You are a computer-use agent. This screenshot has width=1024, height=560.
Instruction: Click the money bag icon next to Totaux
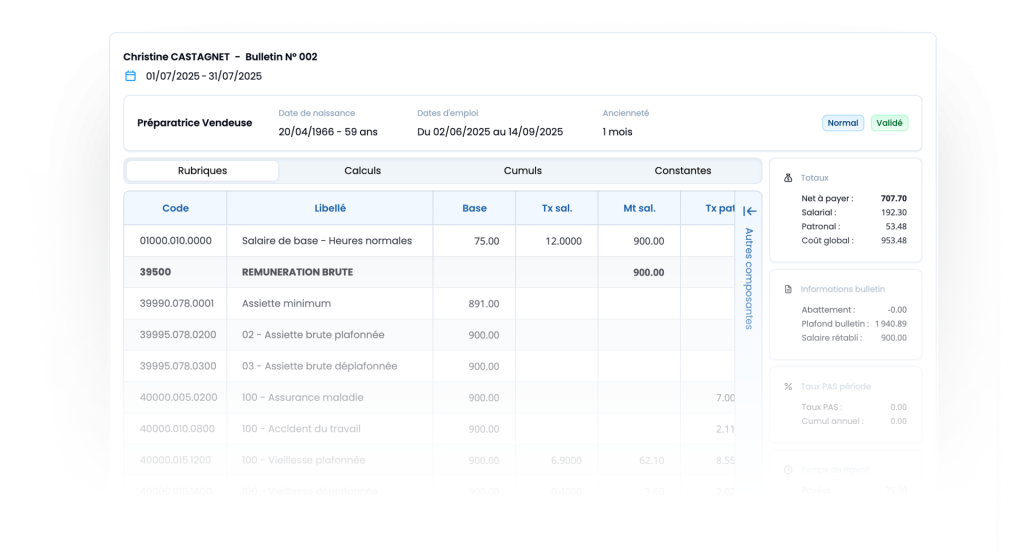click(x=788, y=178)
